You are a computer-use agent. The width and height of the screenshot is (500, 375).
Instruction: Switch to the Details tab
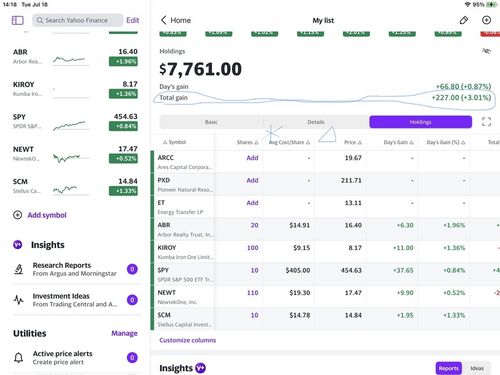coord(316,122)
